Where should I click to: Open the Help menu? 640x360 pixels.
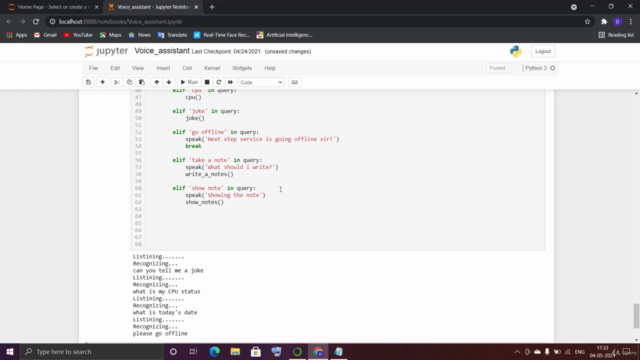pos(270,68)
